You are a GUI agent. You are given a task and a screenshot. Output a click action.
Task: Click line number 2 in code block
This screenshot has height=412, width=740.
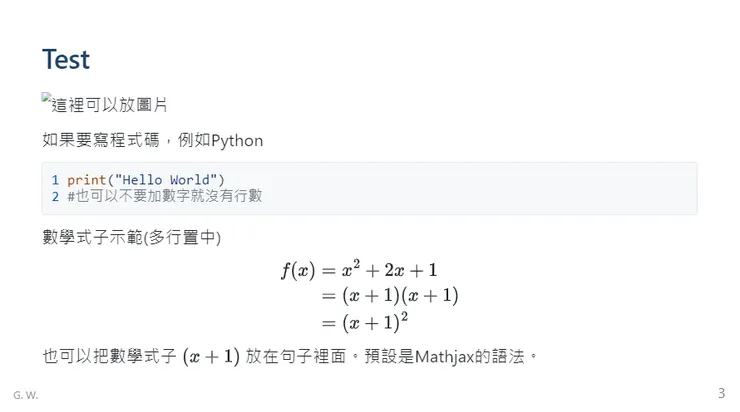coord(56,195)
